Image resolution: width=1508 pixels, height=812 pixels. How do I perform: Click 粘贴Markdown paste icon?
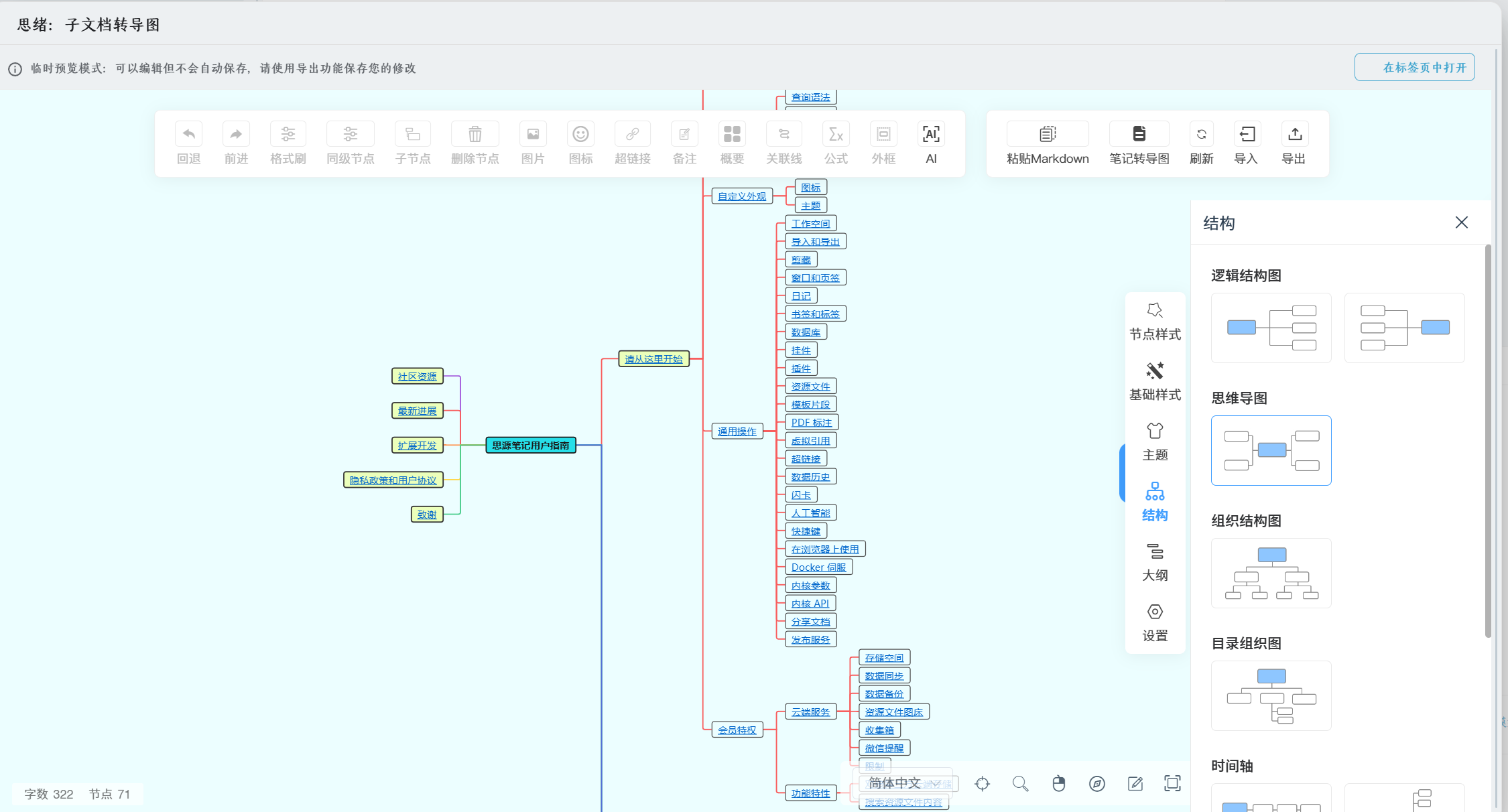(1047, 135)
